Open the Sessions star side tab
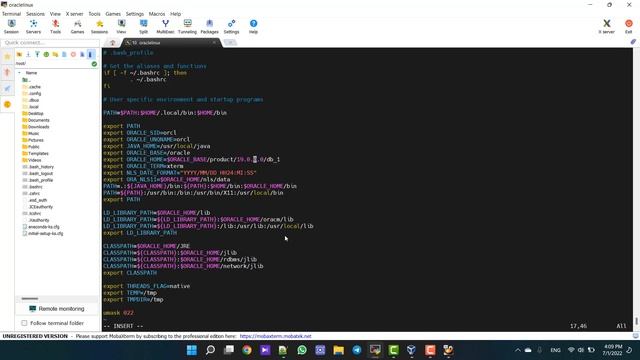640x360 pixels. [7, 57]
